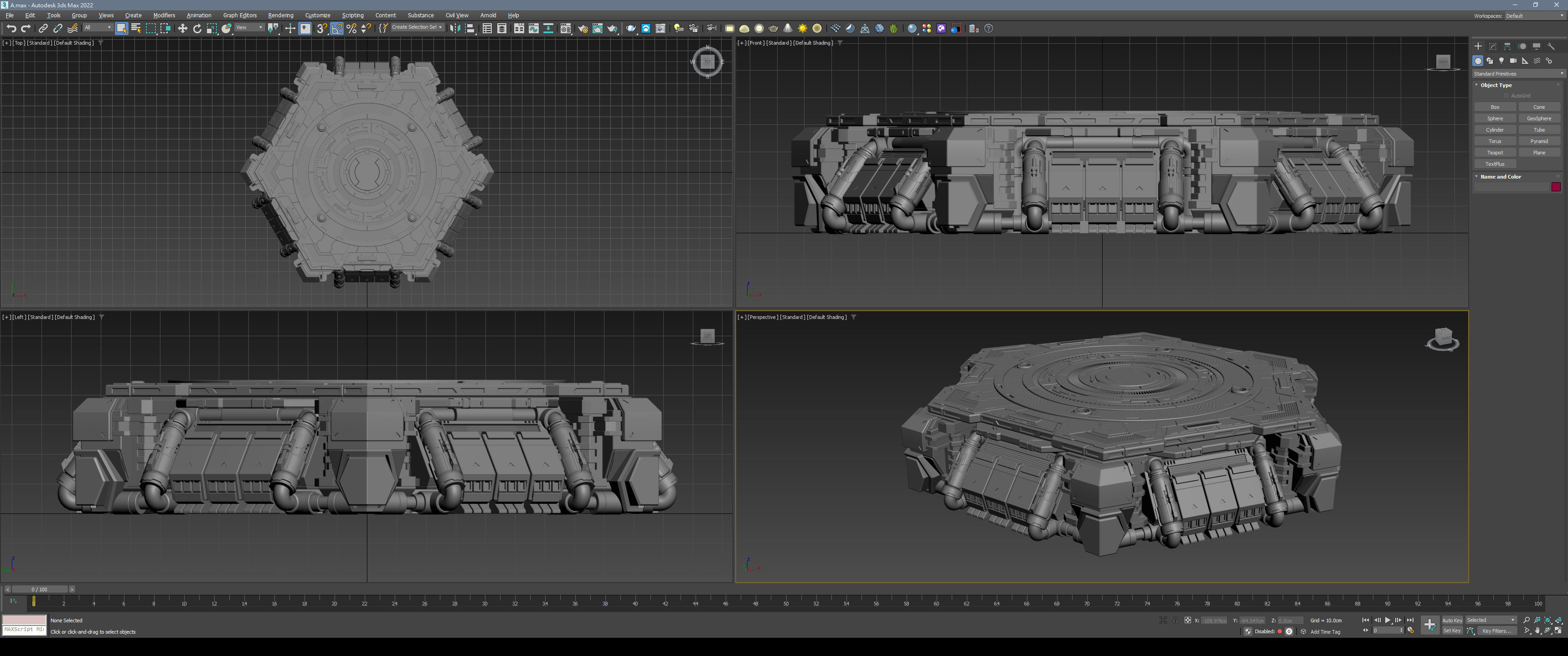Open the Modify panel tab icon
1568x656 pixels.
tap(1492, 46)
